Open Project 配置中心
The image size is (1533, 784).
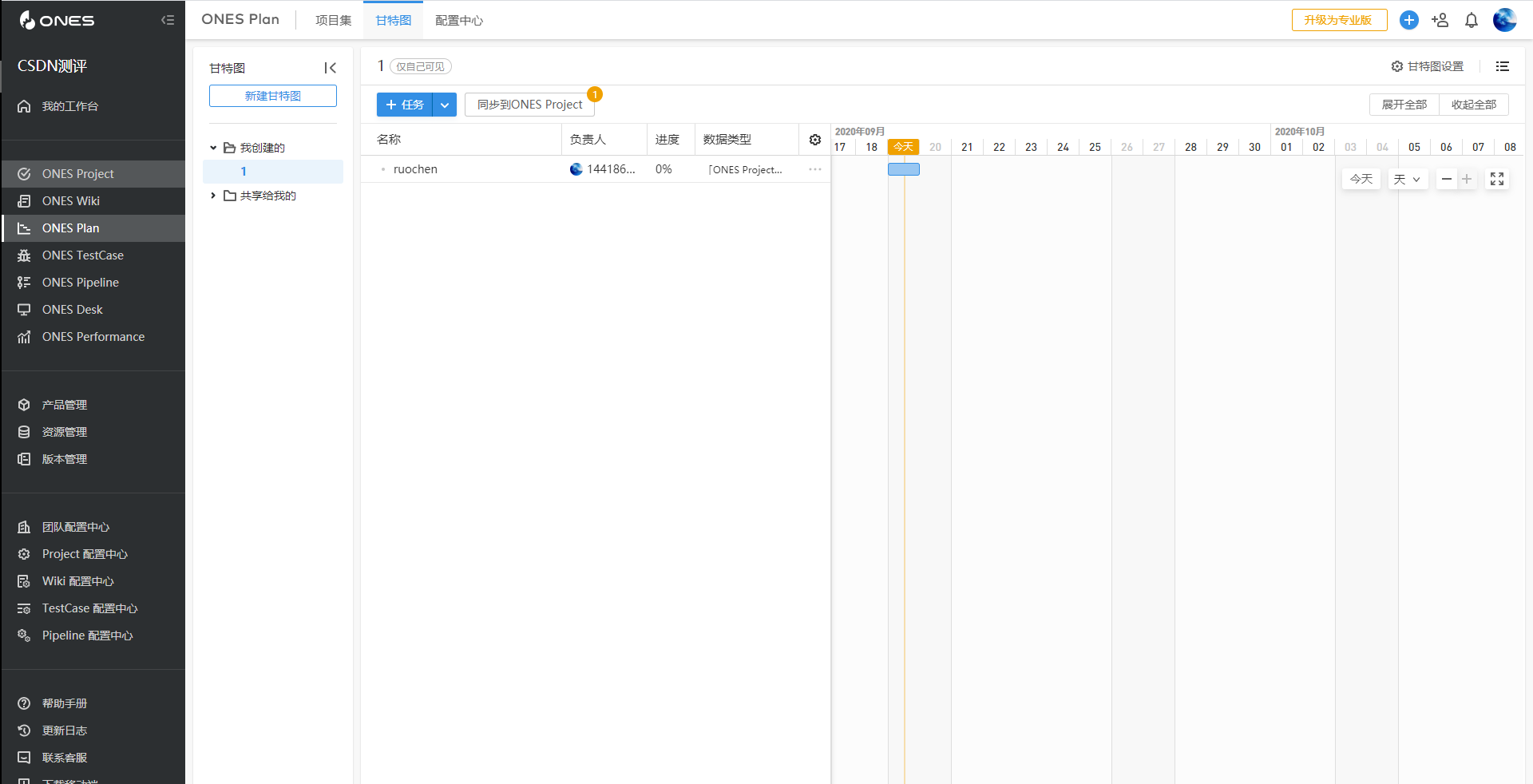[93, 554]
